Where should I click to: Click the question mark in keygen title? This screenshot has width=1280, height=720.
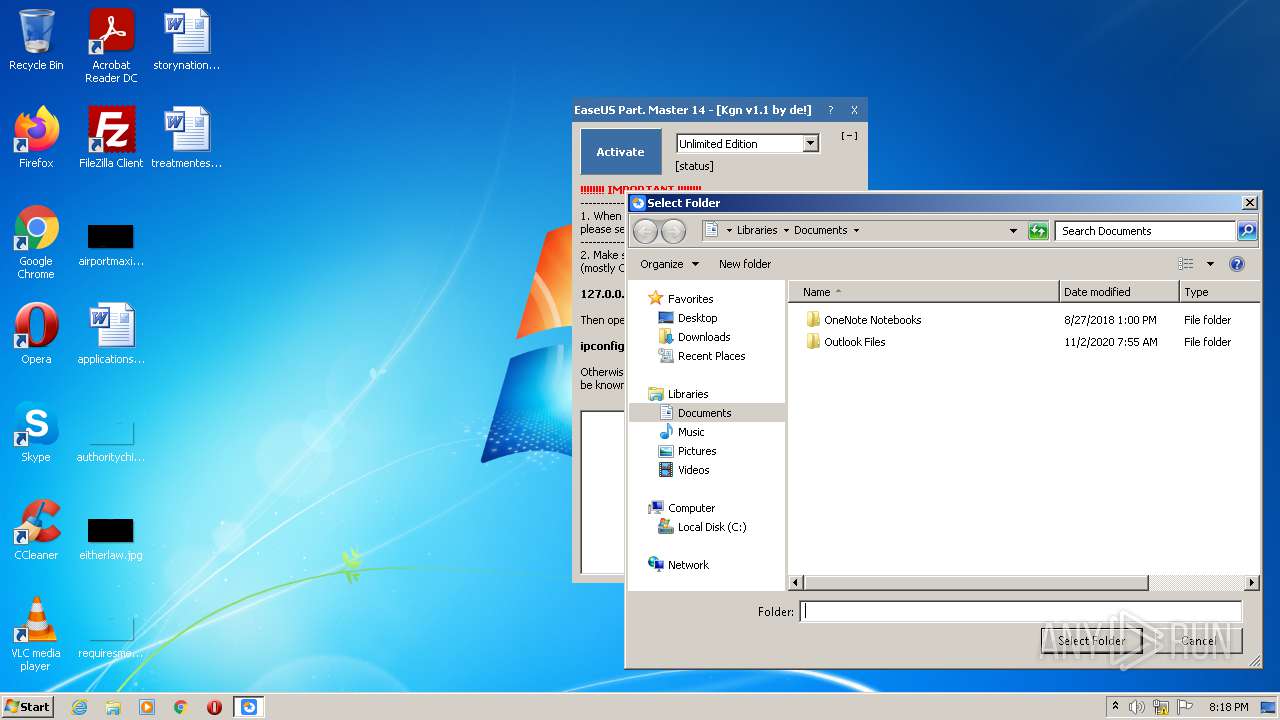pos(830,110)
